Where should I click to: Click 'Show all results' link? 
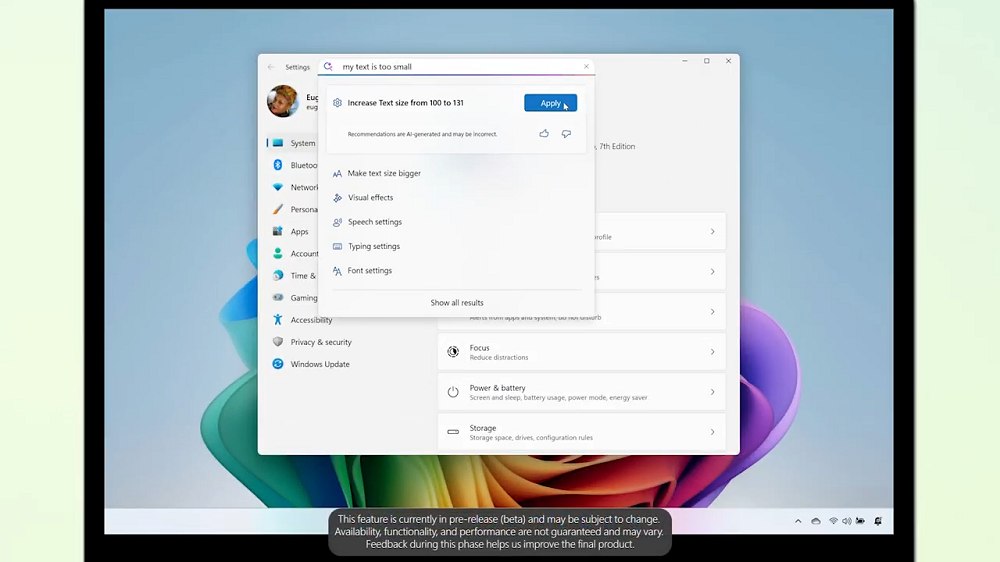[x=457, y=302]
